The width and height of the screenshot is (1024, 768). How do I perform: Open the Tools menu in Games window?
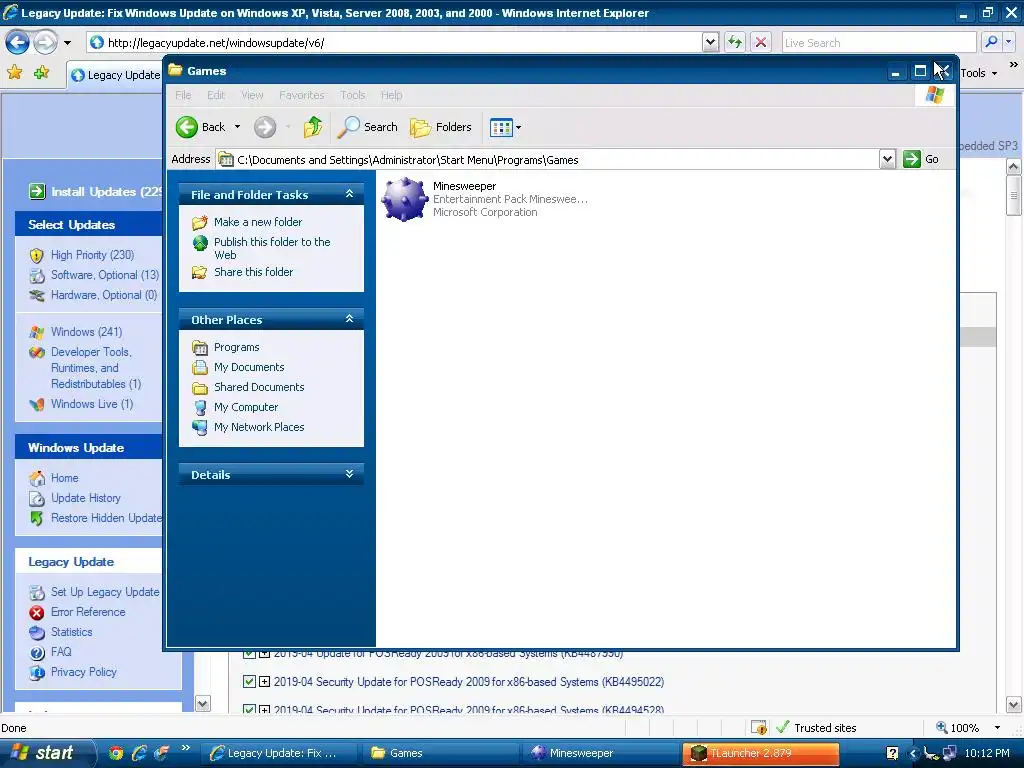click(x=353, y=95)
